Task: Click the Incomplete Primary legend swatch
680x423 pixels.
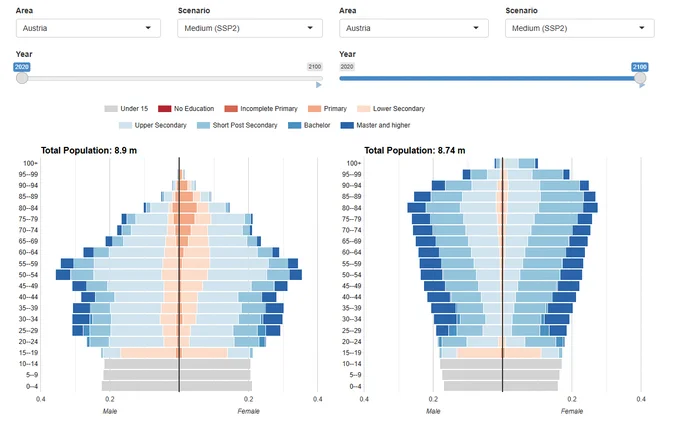Action: [x=231, y=108]
